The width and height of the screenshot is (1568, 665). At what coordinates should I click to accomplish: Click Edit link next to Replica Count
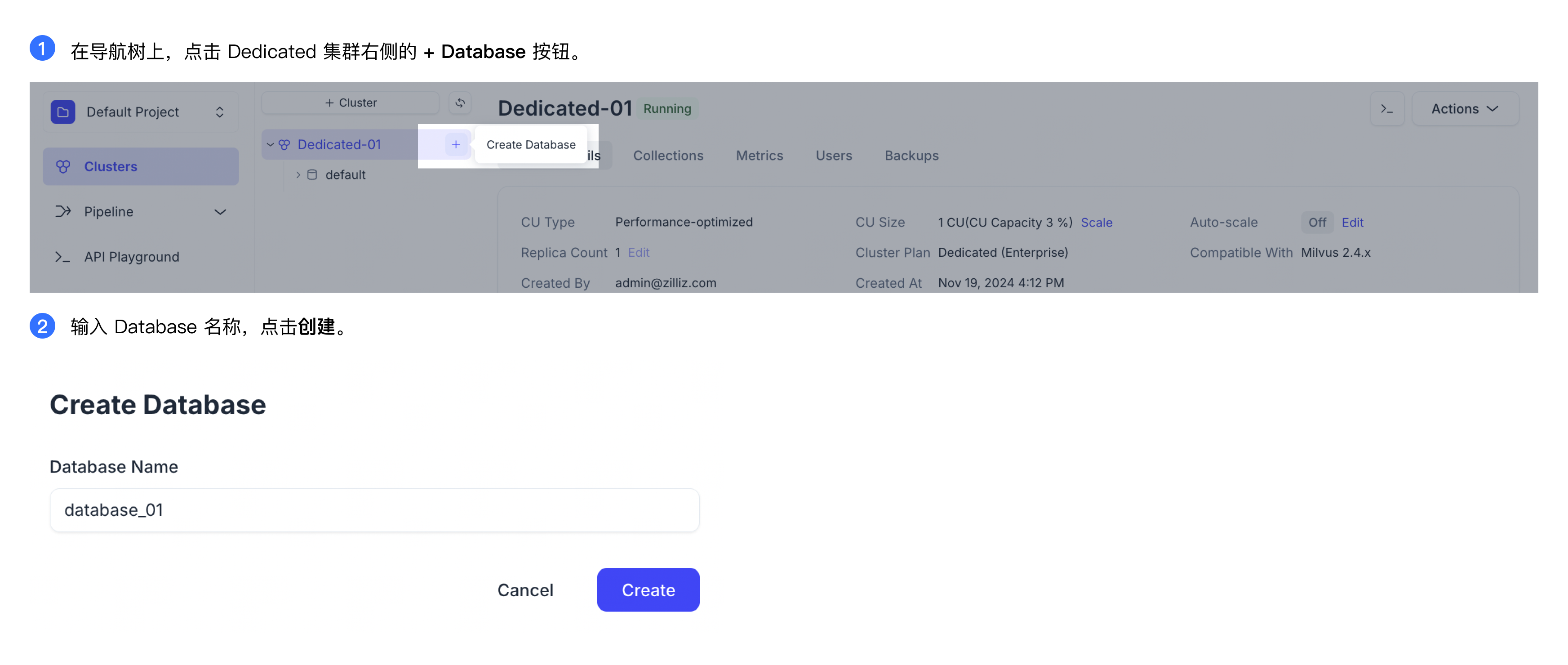[638, 251]
